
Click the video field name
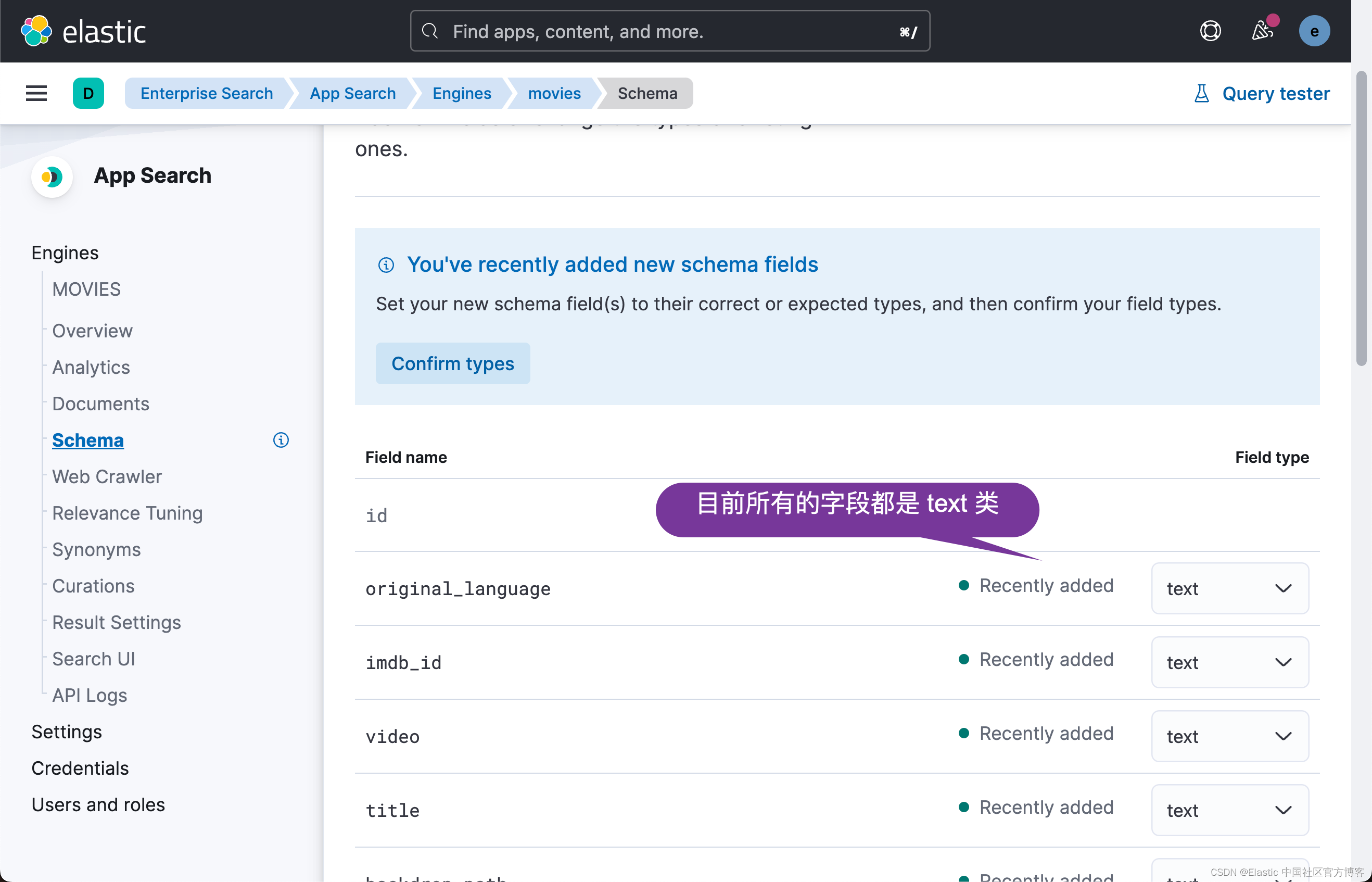392,737
